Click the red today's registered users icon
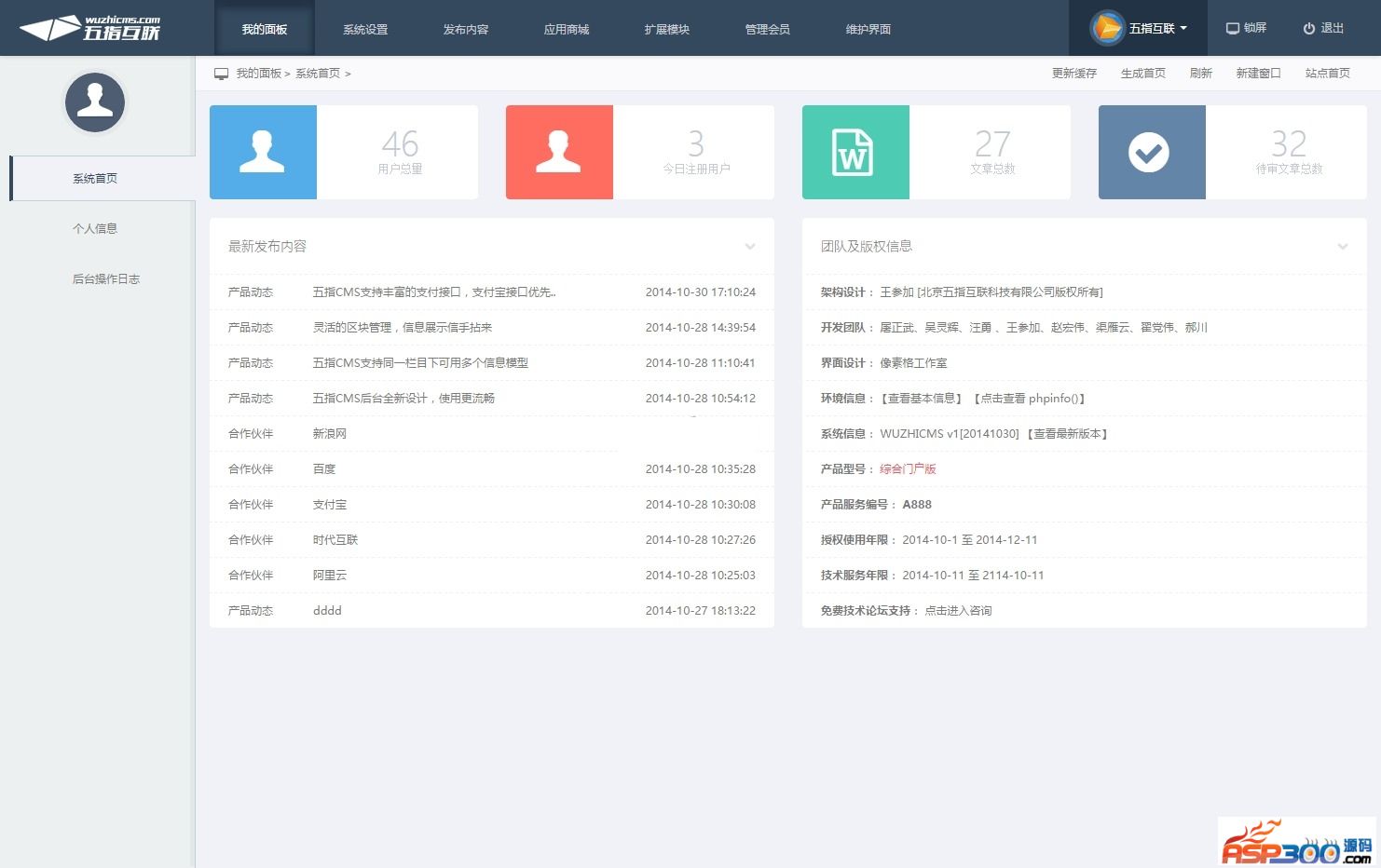This screenshot has height=868, width=1381. [559, 152]
